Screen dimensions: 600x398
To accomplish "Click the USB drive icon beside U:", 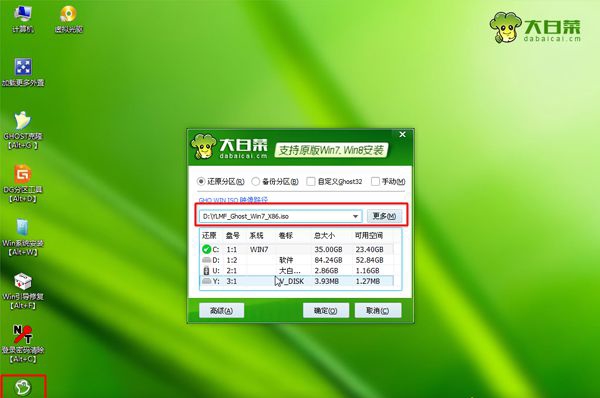I will (207, 271).
